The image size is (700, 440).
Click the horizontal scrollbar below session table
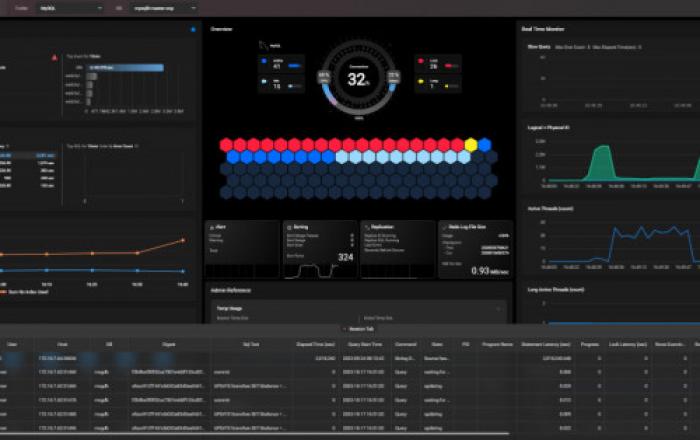pyautogui.click(x=254, y=433)
